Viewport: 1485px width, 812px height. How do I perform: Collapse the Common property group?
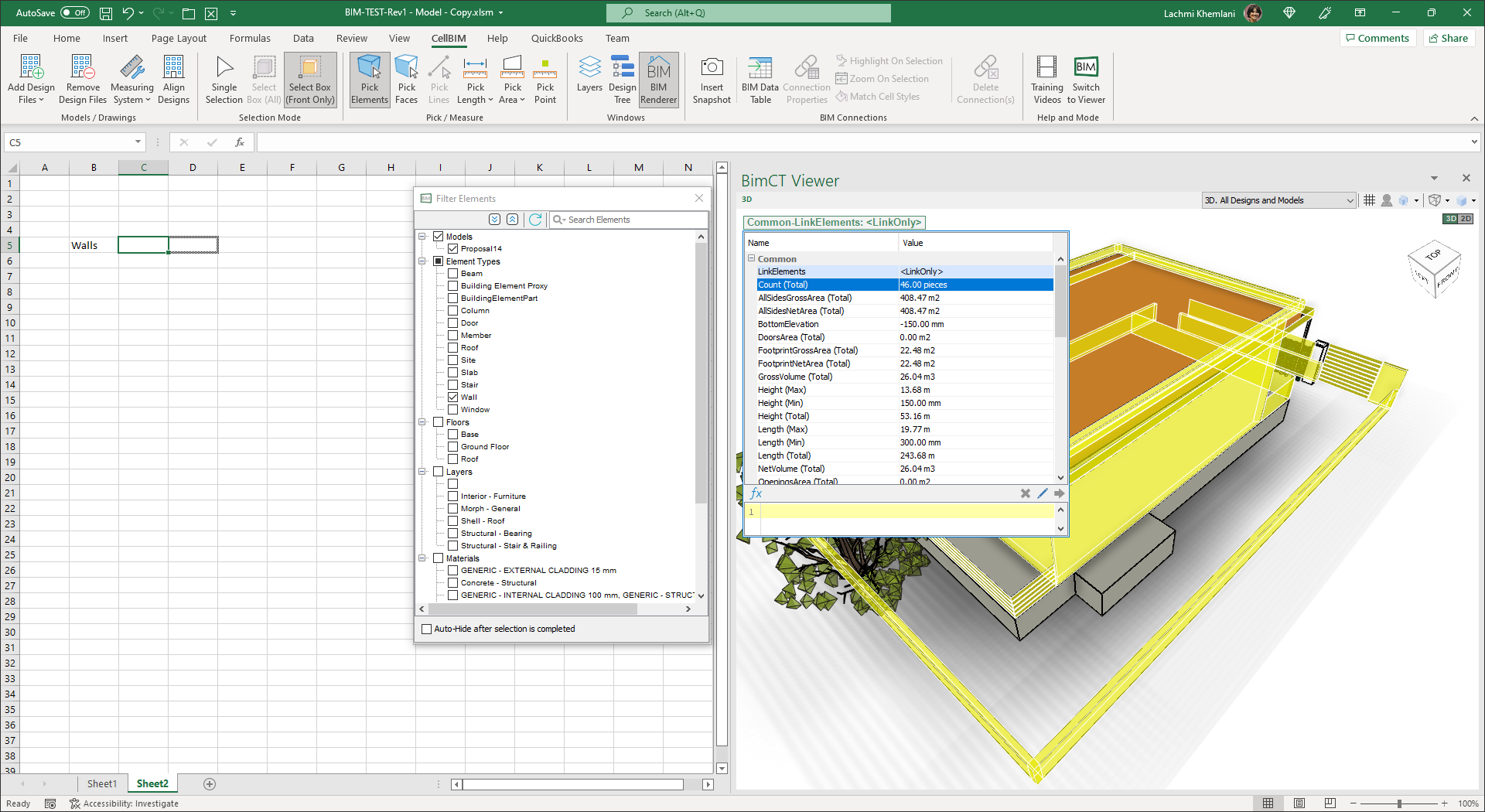tap(751, 259)
